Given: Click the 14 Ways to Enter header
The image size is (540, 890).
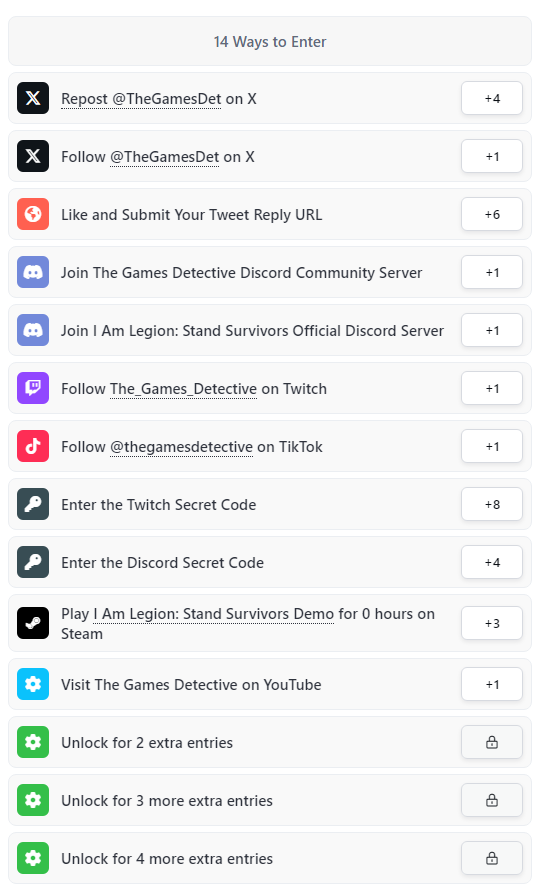Looking at the screenshot, I should [x=270, y=41].
